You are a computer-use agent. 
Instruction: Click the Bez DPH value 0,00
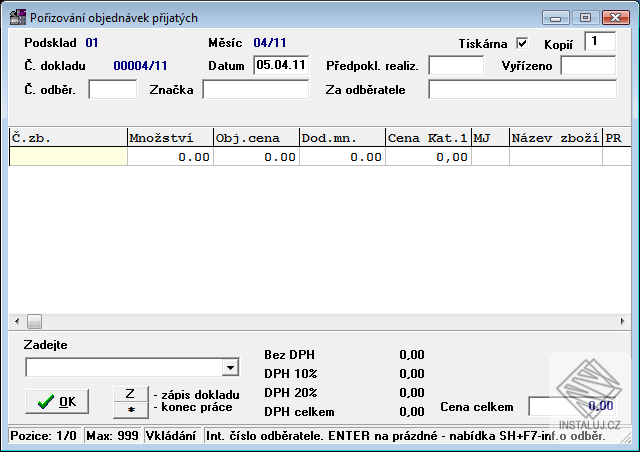pos(412,354)
